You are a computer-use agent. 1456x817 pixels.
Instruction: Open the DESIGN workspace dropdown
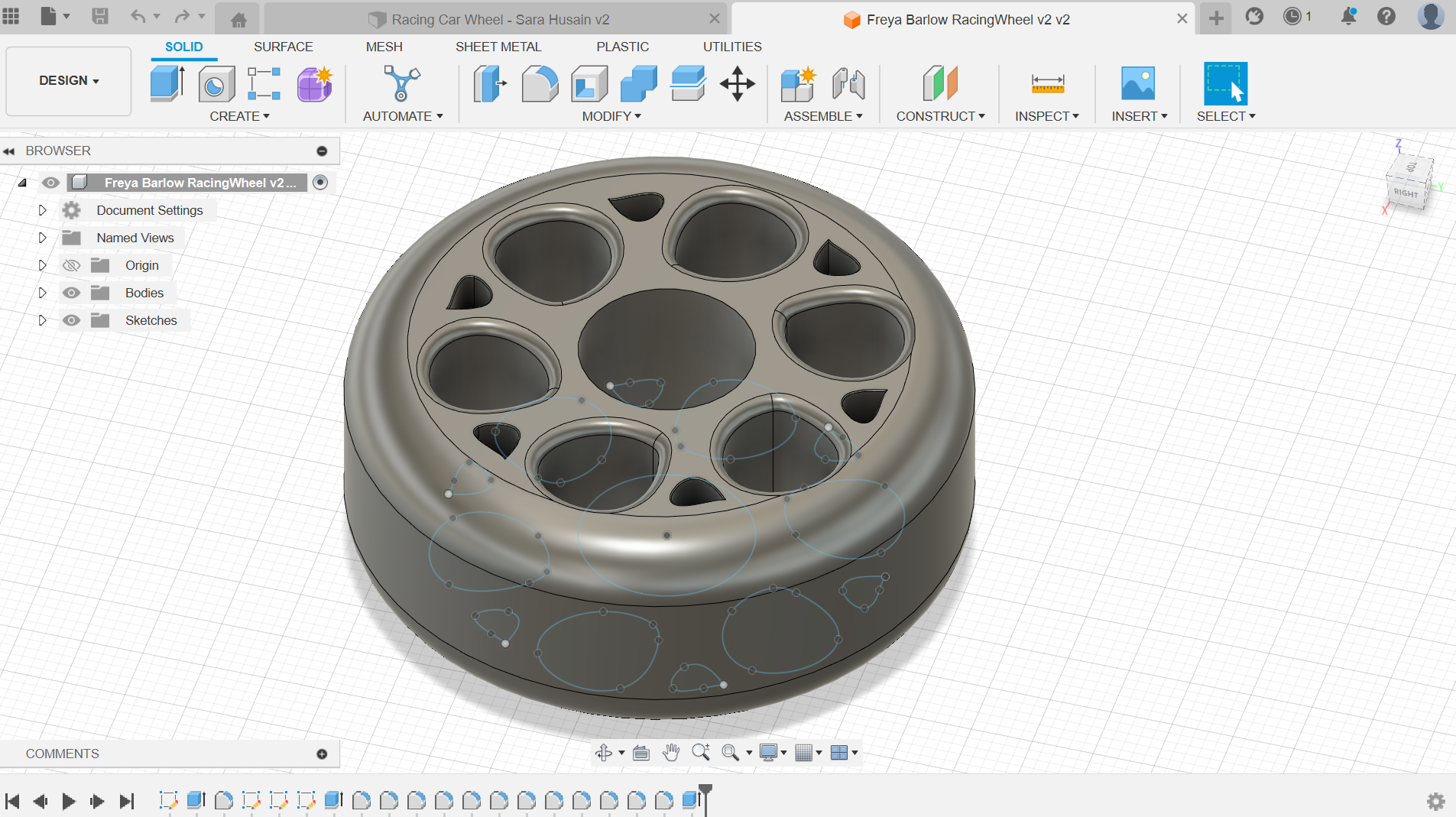coord(69,81)
